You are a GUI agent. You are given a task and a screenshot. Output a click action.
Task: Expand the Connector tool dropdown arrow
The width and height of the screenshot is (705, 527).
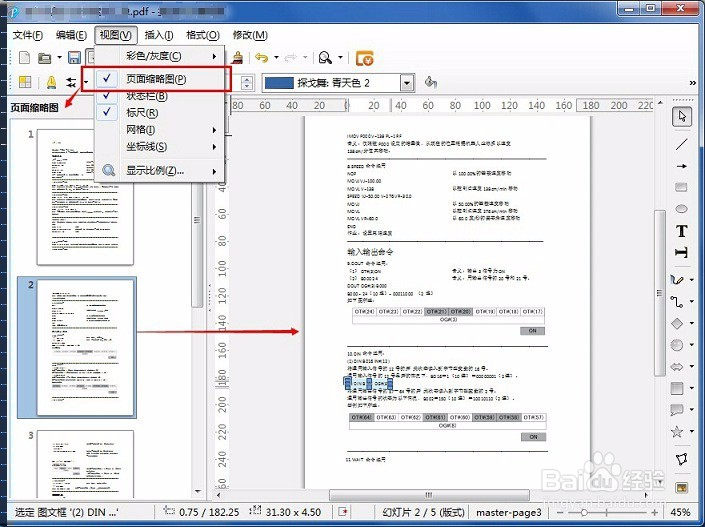(692, 301)
